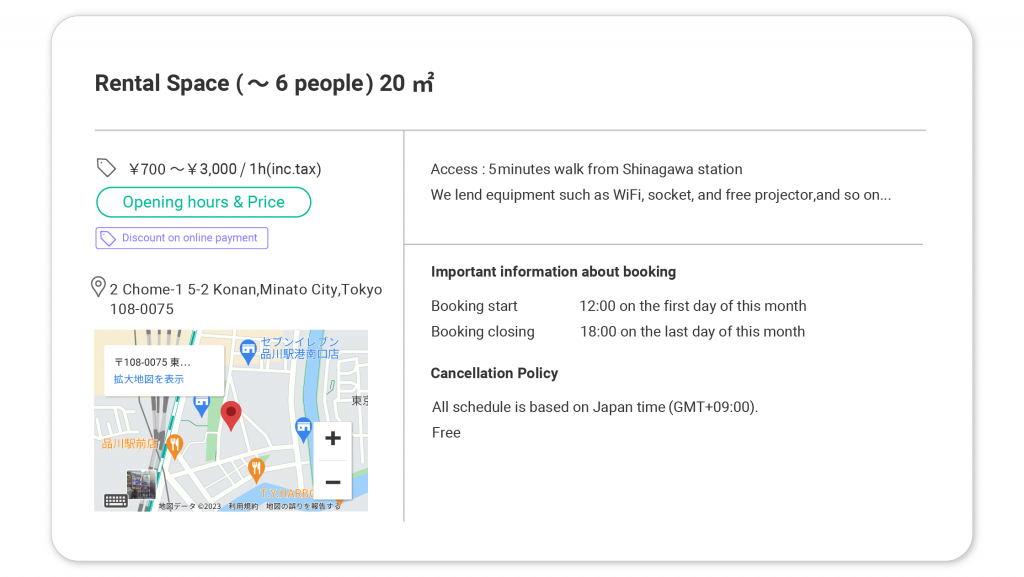Click the map postal code address card
This screenshot has height=577, width=1024.
tap(164, 371)
